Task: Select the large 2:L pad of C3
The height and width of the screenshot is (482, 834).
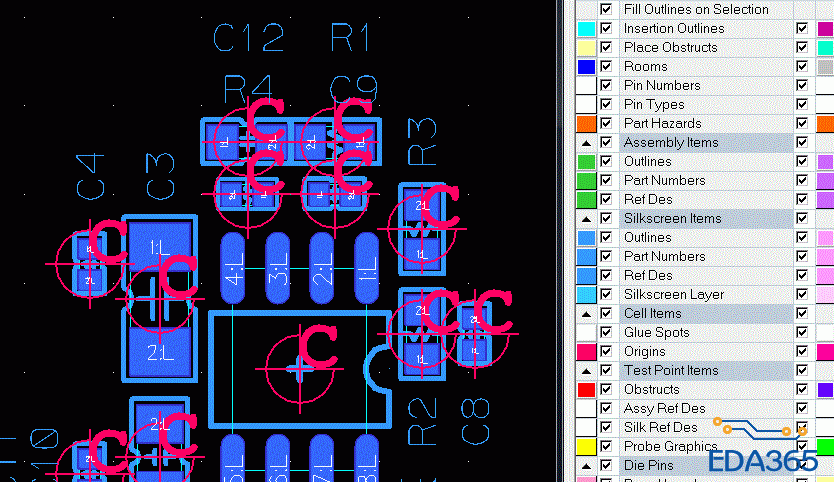Action: pos(160,352)
